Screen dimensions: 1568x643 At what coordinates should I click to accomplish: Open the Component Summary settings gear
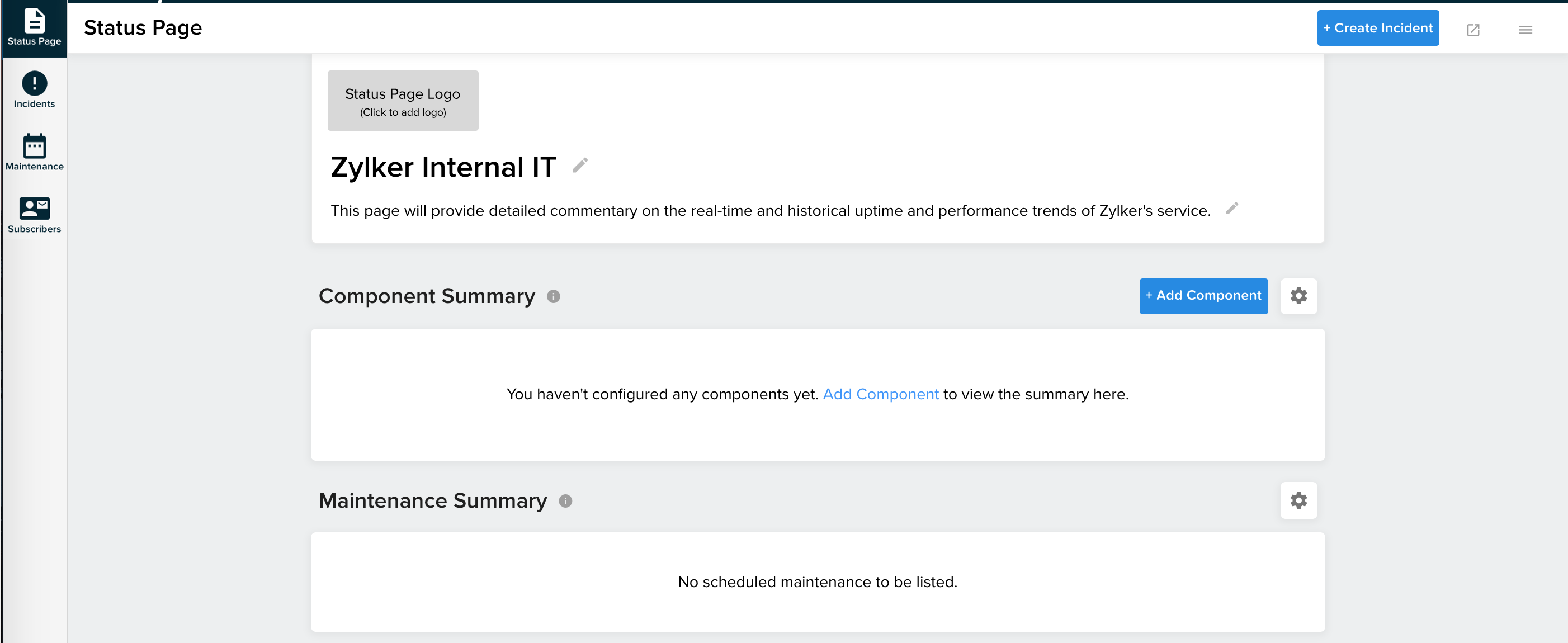click(1299, 296)
